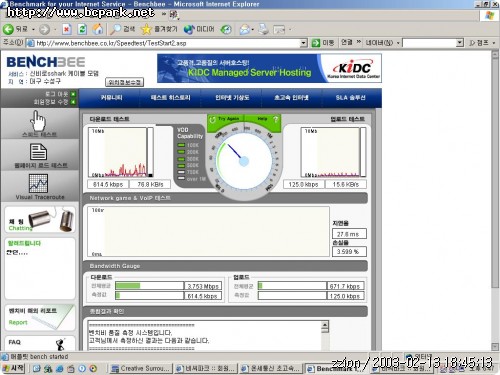Click the green Refresh page icon
The image size is (500, 375).
82,29
